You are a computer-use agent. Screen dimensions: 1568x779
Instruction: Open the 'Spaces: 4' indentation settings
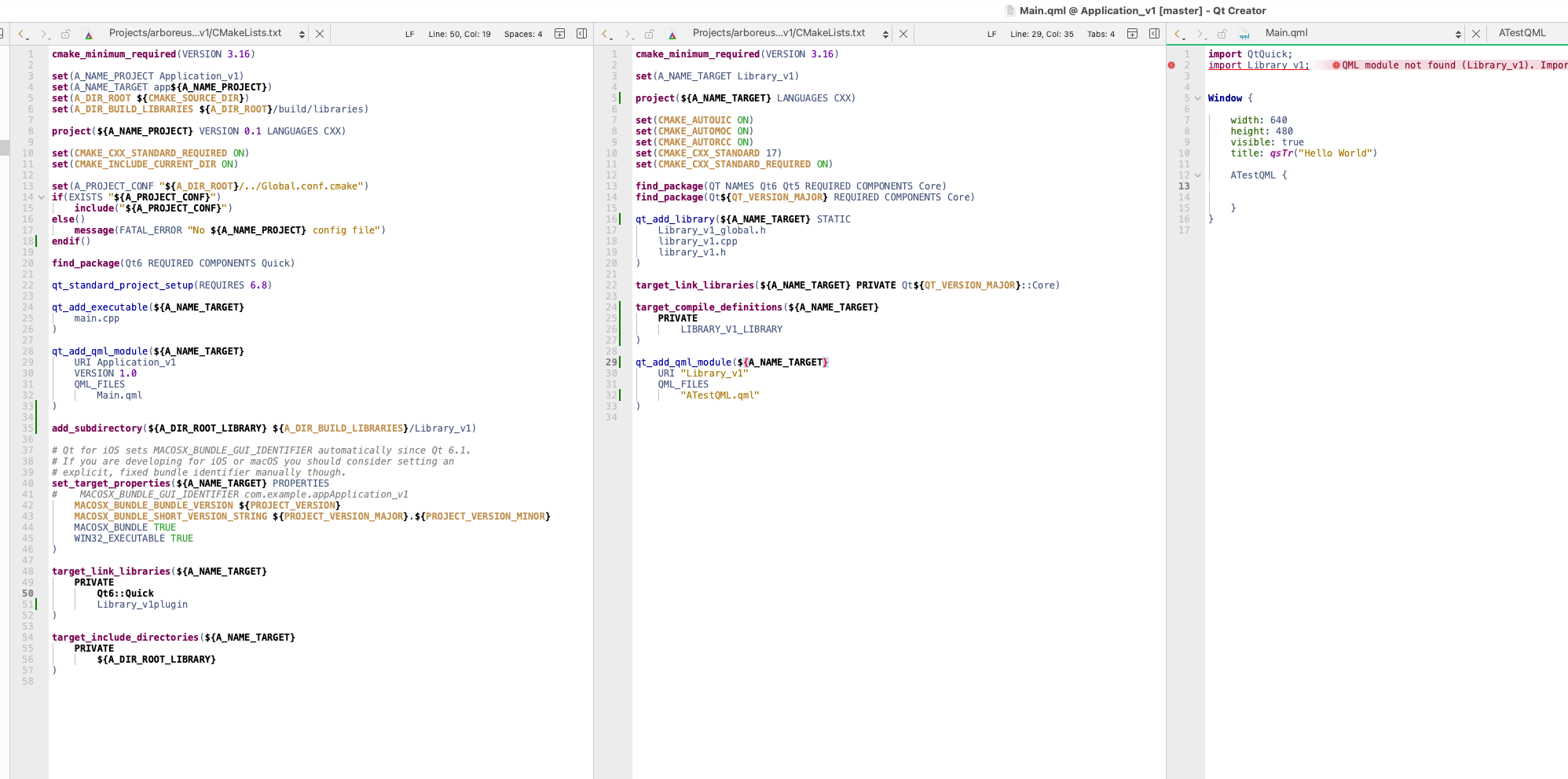coord(523,34)
